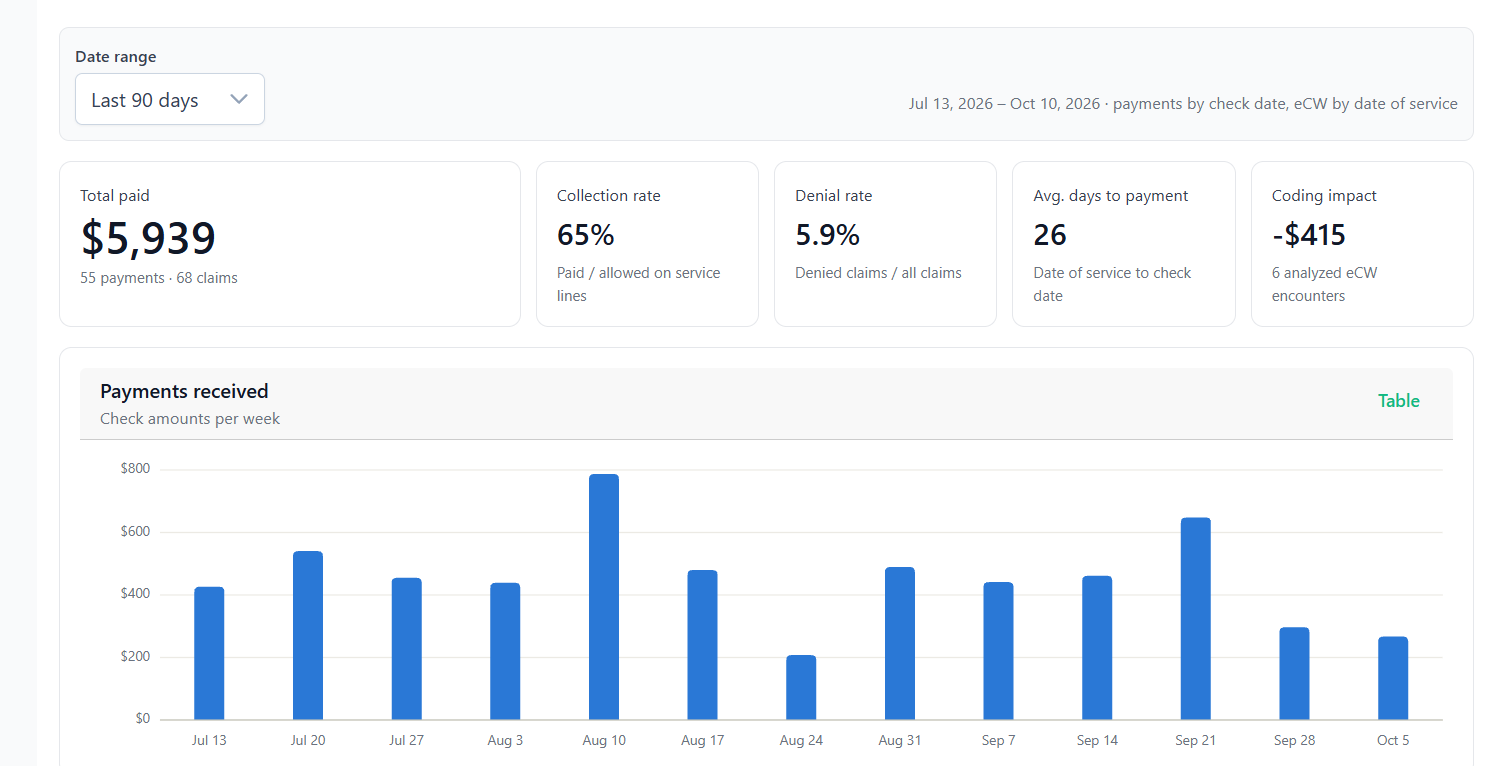Click the tallest bar for Aug 10

(x=604, y=596)
